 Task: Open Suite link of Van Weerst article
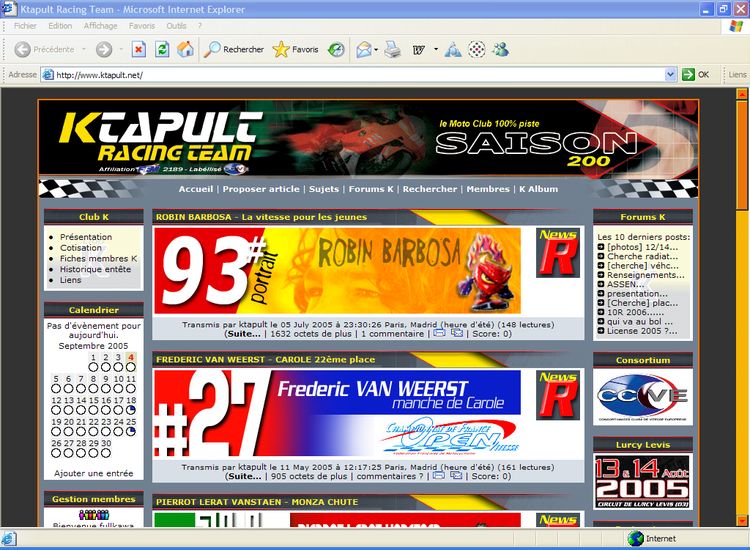point(244,476)
